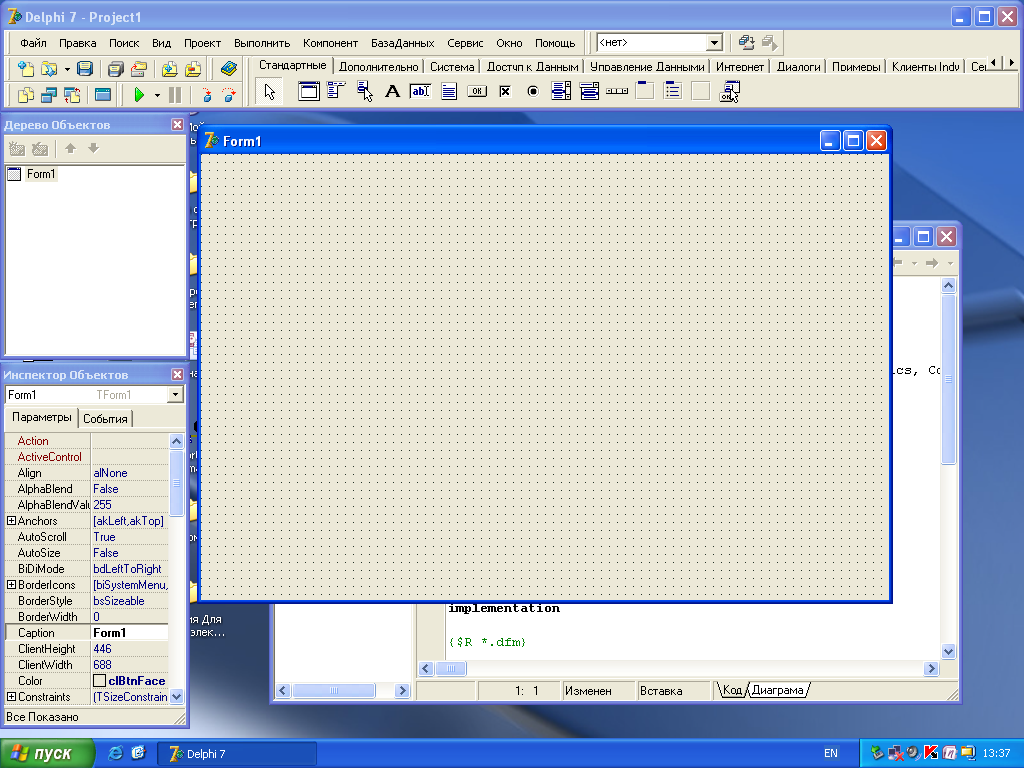
Task: Click the Color property clBtnFace swatch
Action: (99, 680)
